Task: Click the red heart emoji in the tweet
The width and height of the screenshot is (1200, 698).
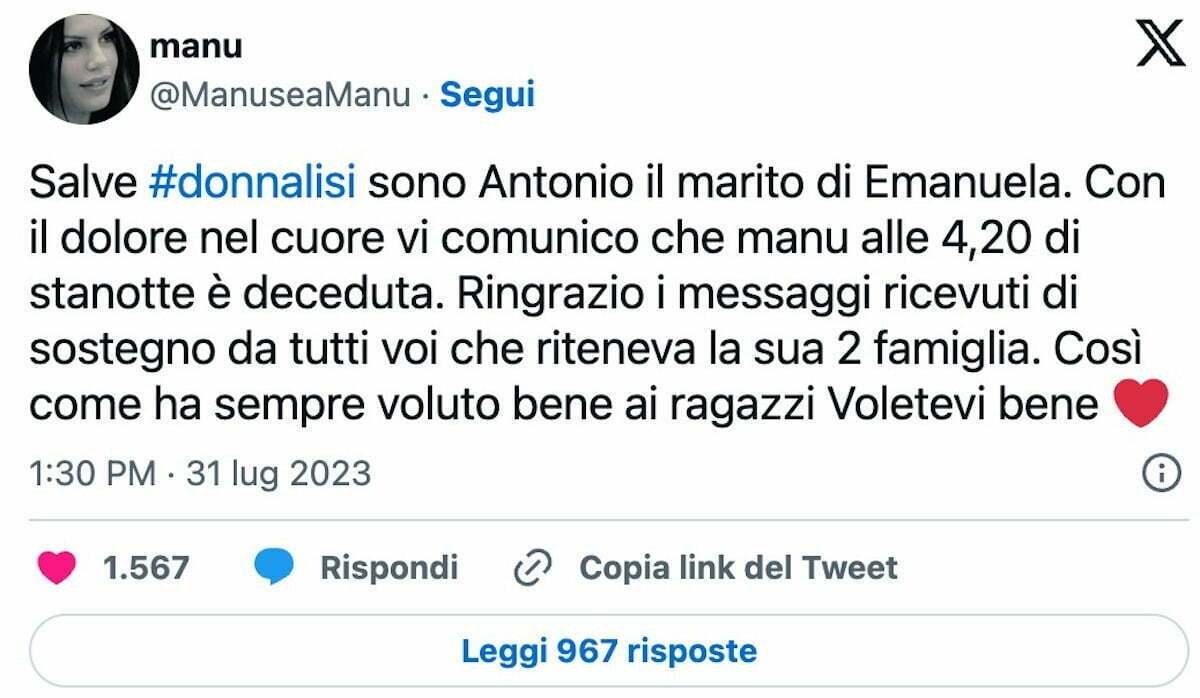Action: click(x=1139, y=405)
